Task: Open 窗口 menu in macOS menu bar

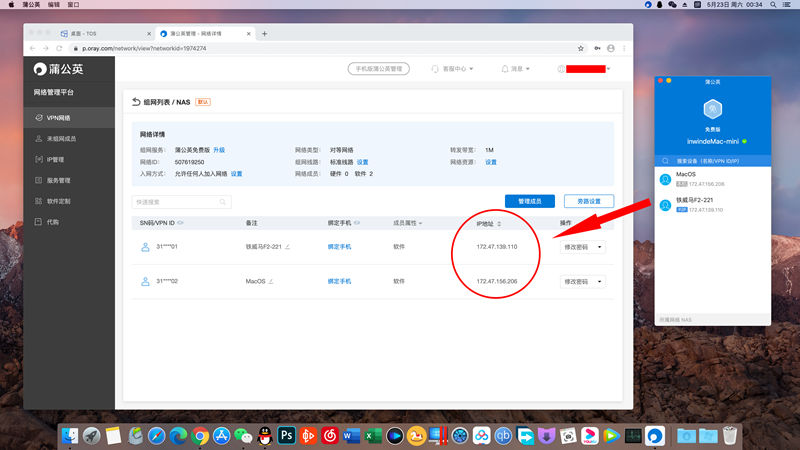Action: 73,5
